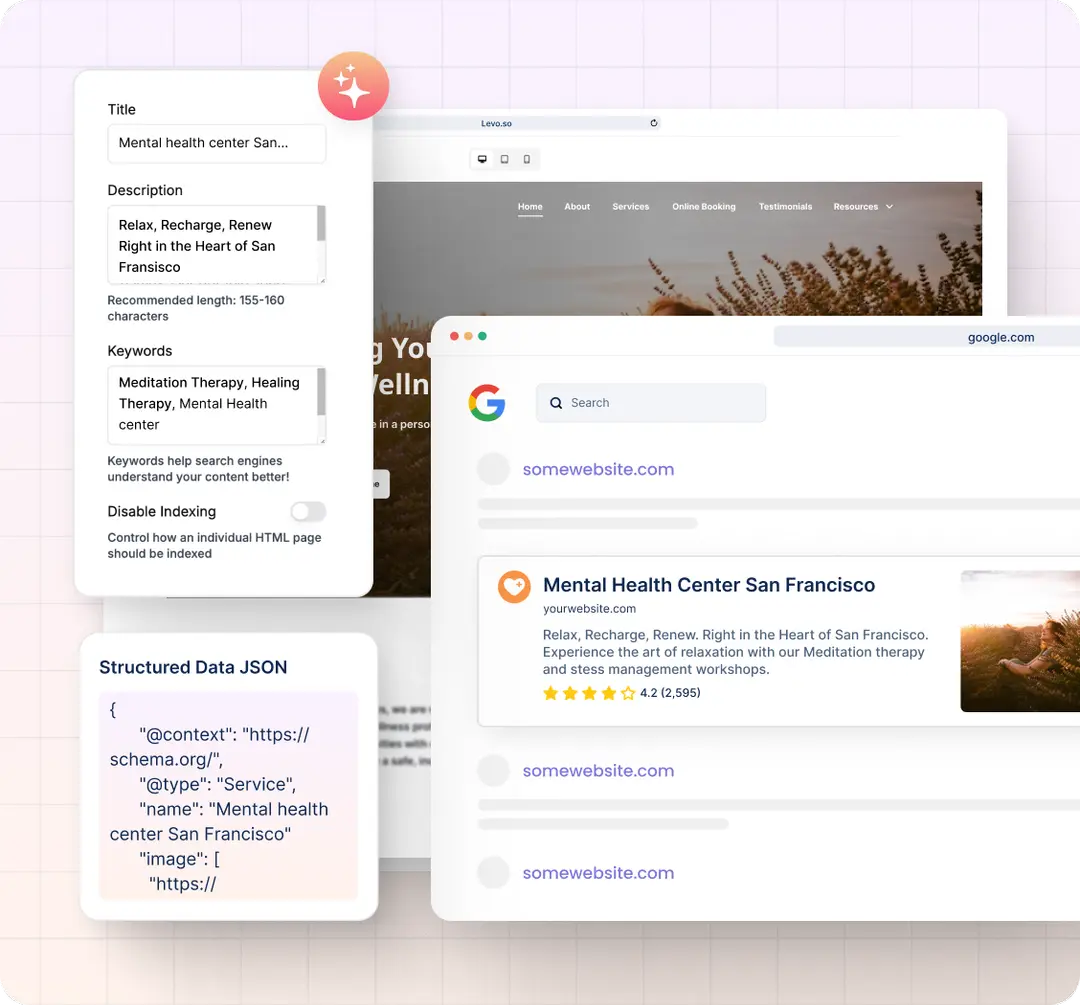Reload the Levo.so page via refresh icon
The image size is (1080, 1005).
pos(654,123)
